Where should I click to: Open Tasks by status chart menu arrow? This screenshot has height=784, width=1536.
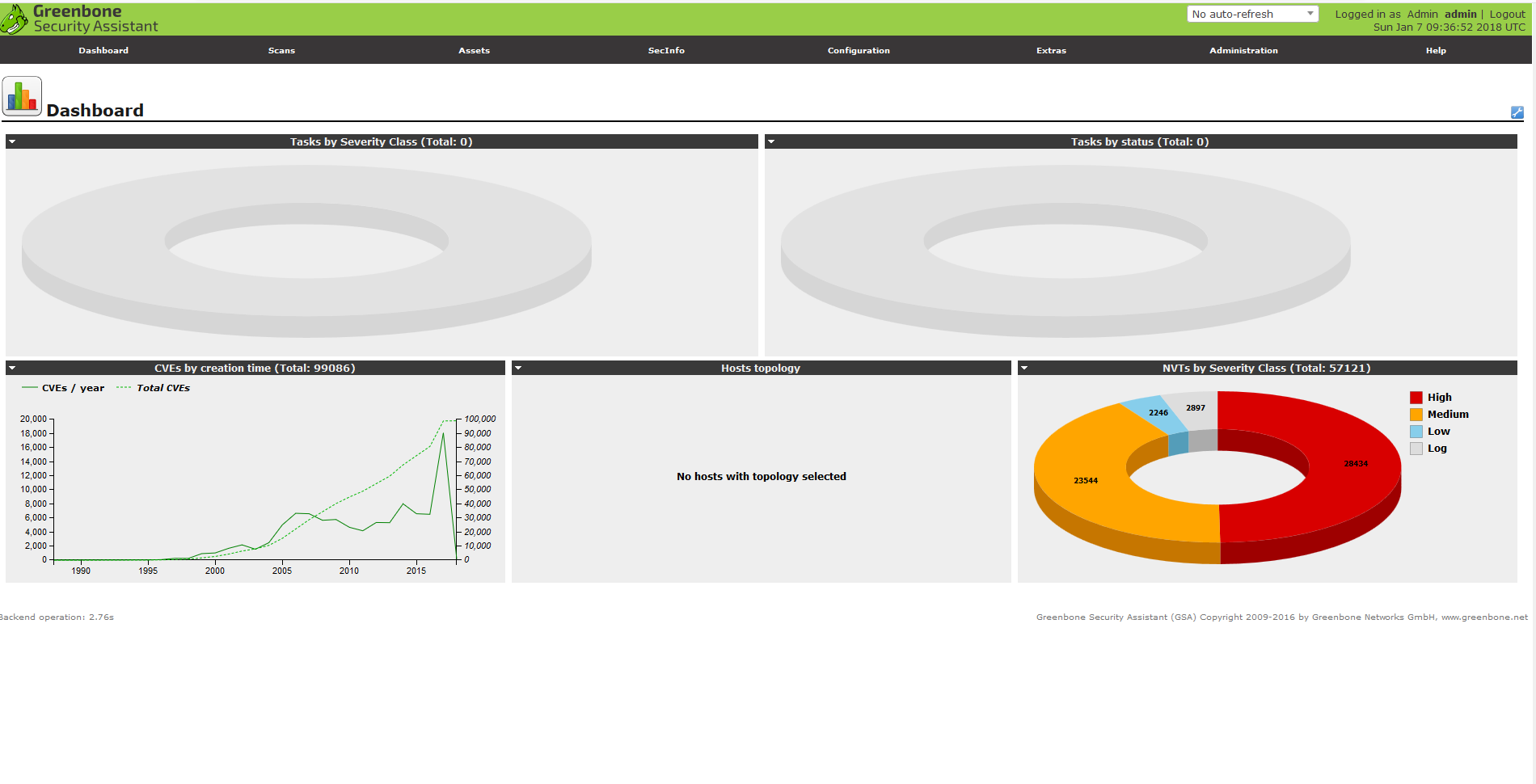tap(771, 141)
